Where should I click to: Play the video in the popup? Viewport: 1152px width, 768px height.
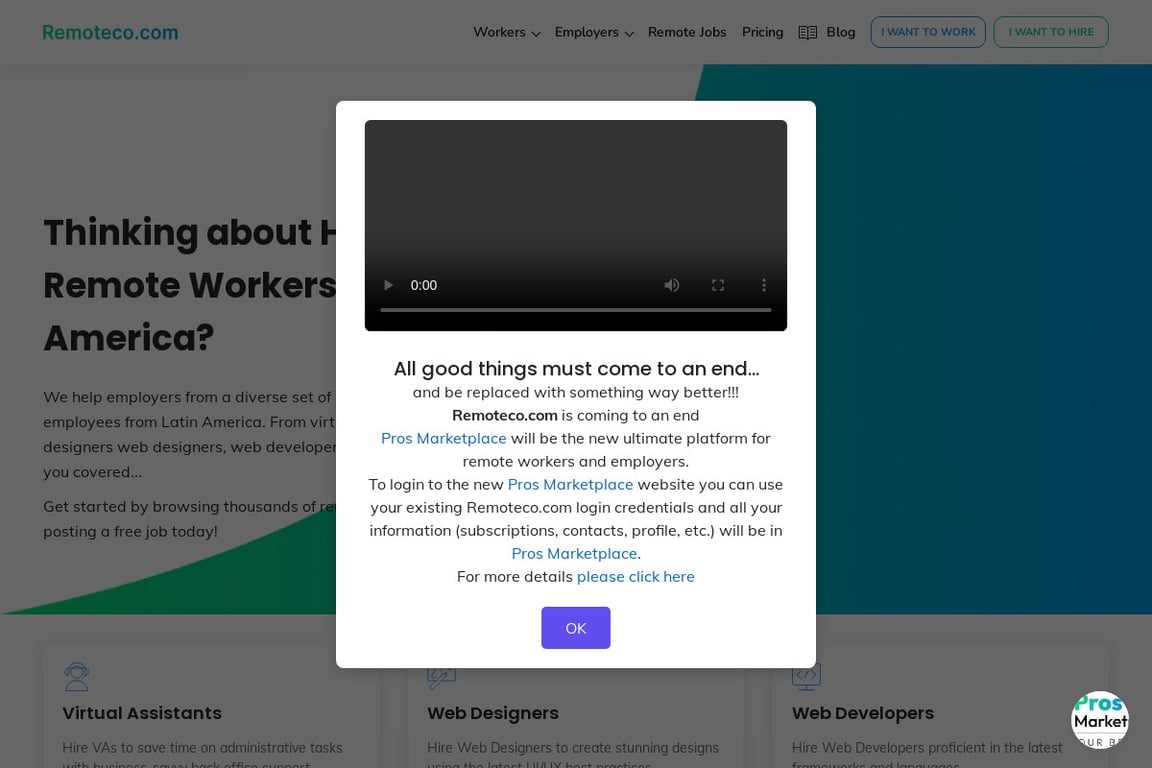(x=389, y=285)
